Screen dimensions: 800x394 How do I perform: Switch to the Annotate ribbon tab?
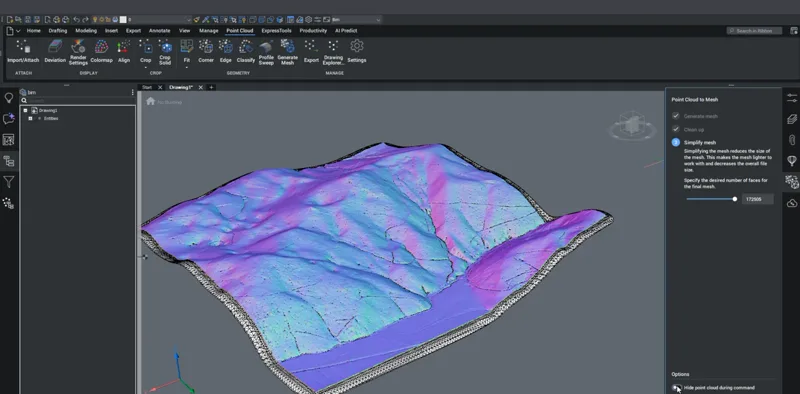(159, 31)
